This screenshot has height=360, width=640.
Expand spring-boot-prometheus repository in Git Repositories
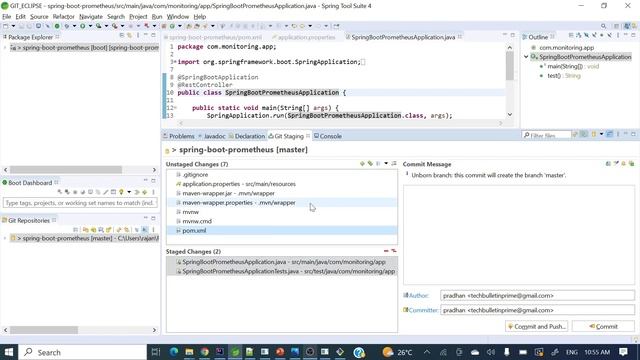coord(5,238)
